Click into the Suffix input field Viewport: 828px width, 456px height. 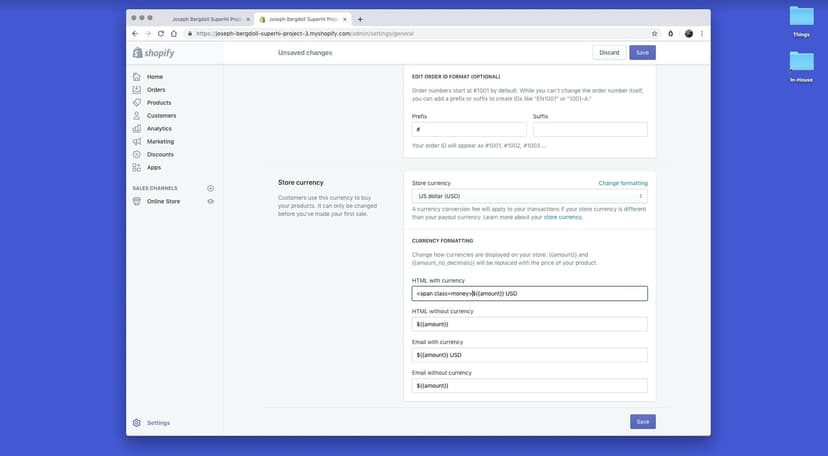[x=590, y=129]
